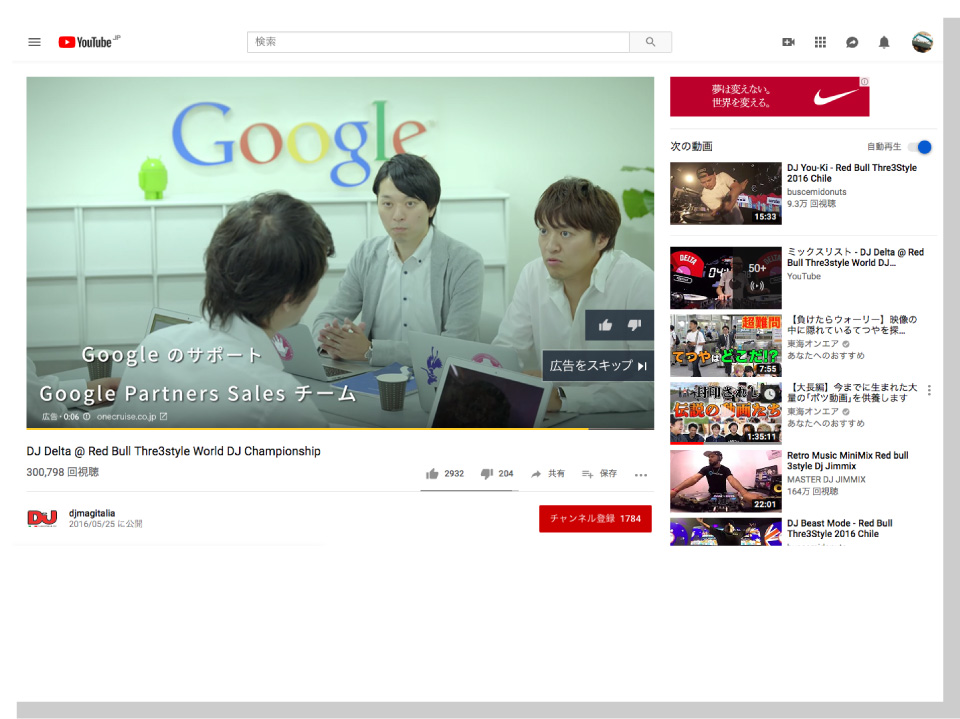Click the YouTube logo
This screenshot has height=719, width=960.
(x=88, y=42)
